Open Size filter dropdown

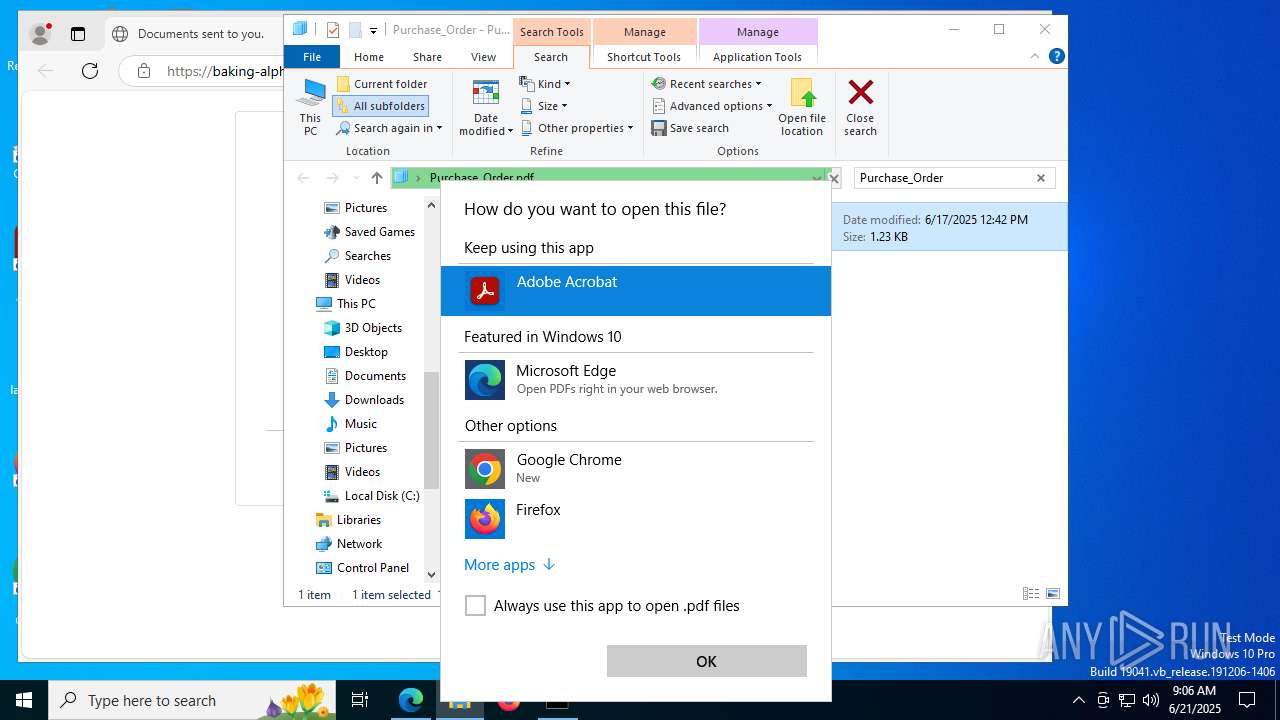tap(544, 106)
